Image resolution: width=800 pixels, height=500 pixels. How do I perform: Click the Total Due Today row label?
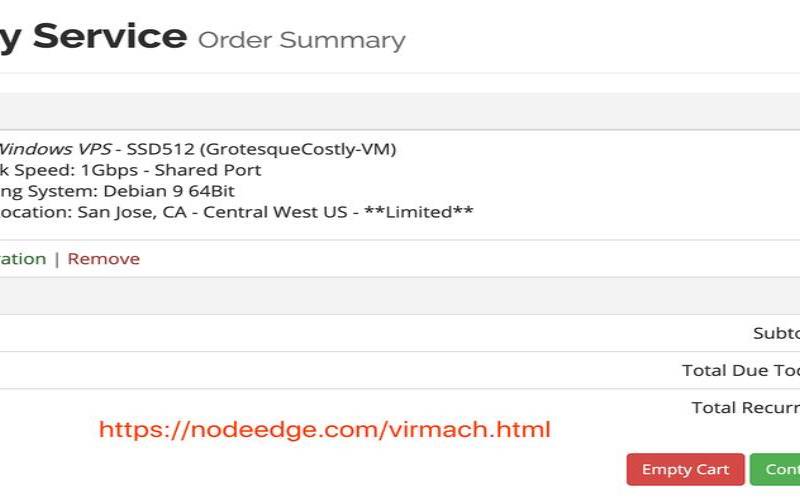pyautogui.click(x=740, y=371)
